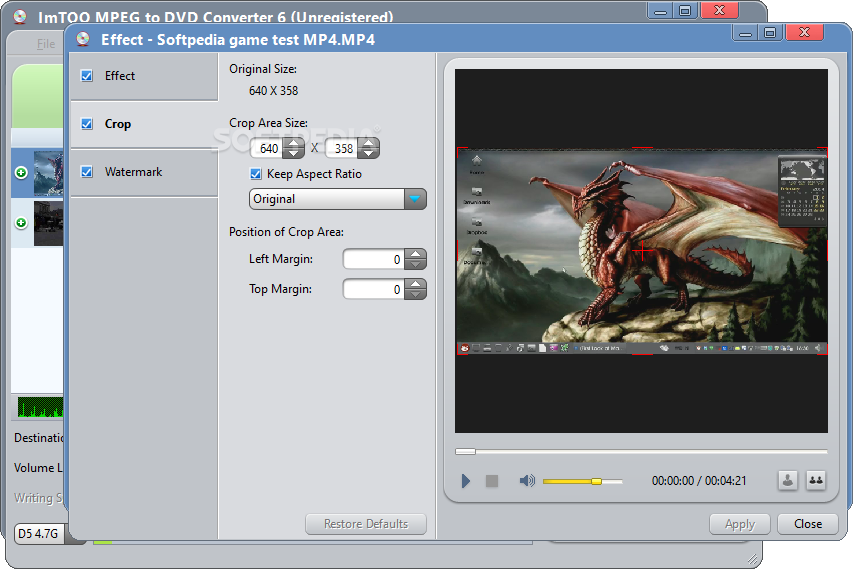Select dragon video thumbnail in main window
The height and width of the screenshot is (569, 853).
point(48,173)
